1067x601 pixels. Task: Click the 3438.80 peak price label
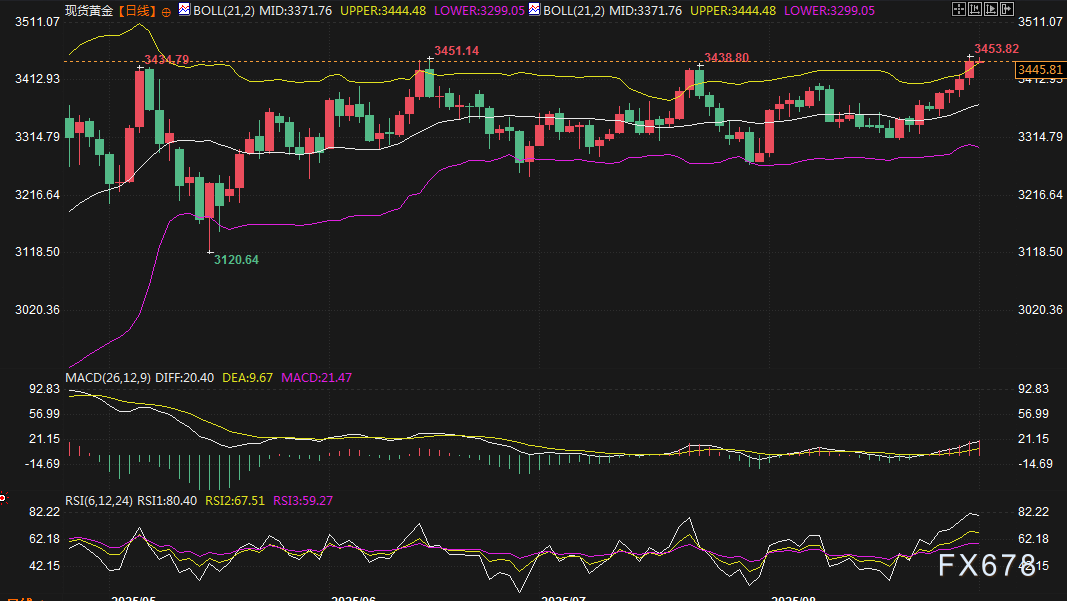pyautogui.click(x=726, y=58)
